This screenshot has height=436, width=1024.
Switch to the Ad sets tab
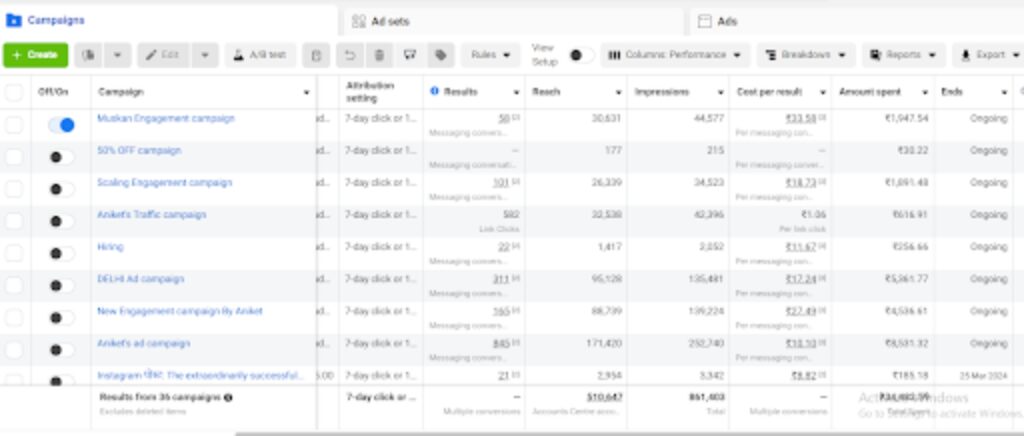(x=513, y=22)
